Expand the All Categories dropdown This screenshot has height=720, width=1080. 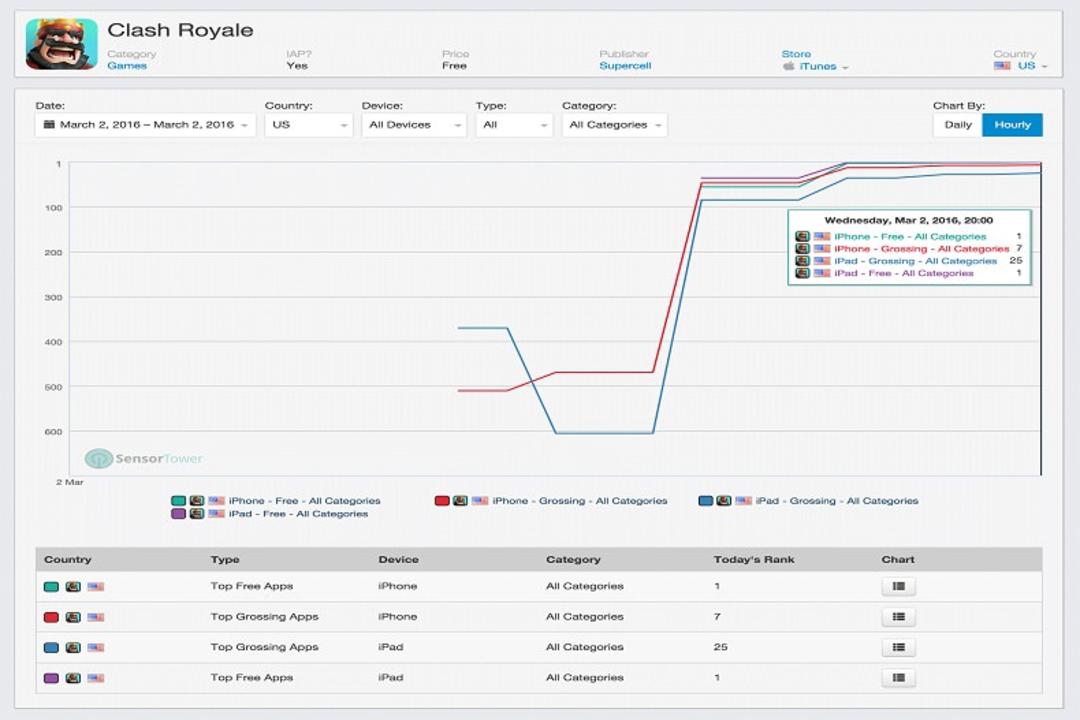coord(614,125)
